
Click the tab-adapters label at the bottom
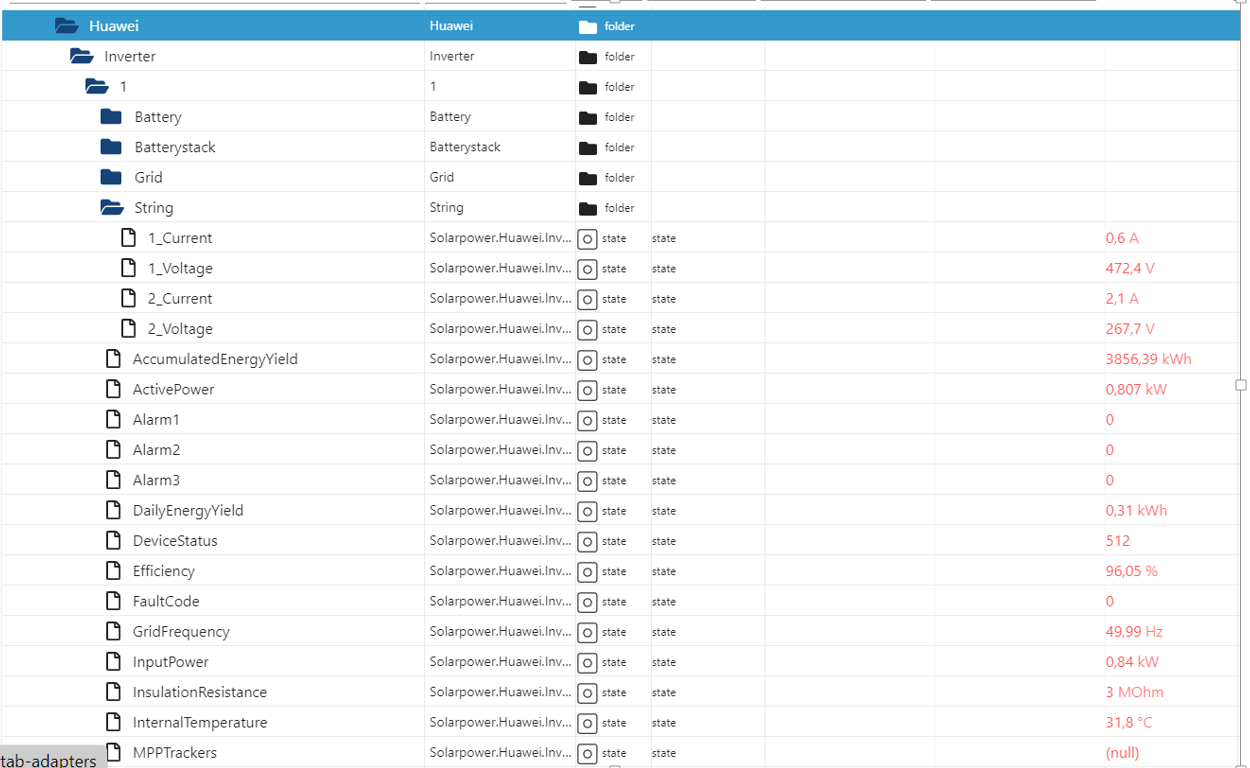click(49, 760)
